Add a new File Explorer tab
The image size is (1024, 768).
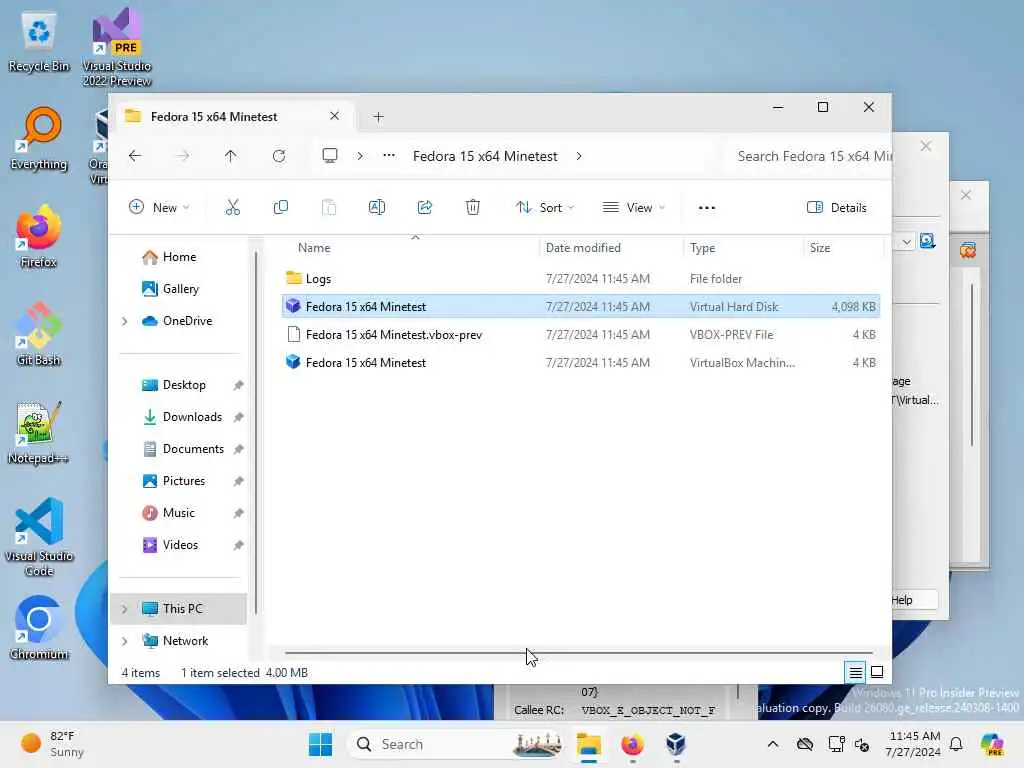click(378, 117)
